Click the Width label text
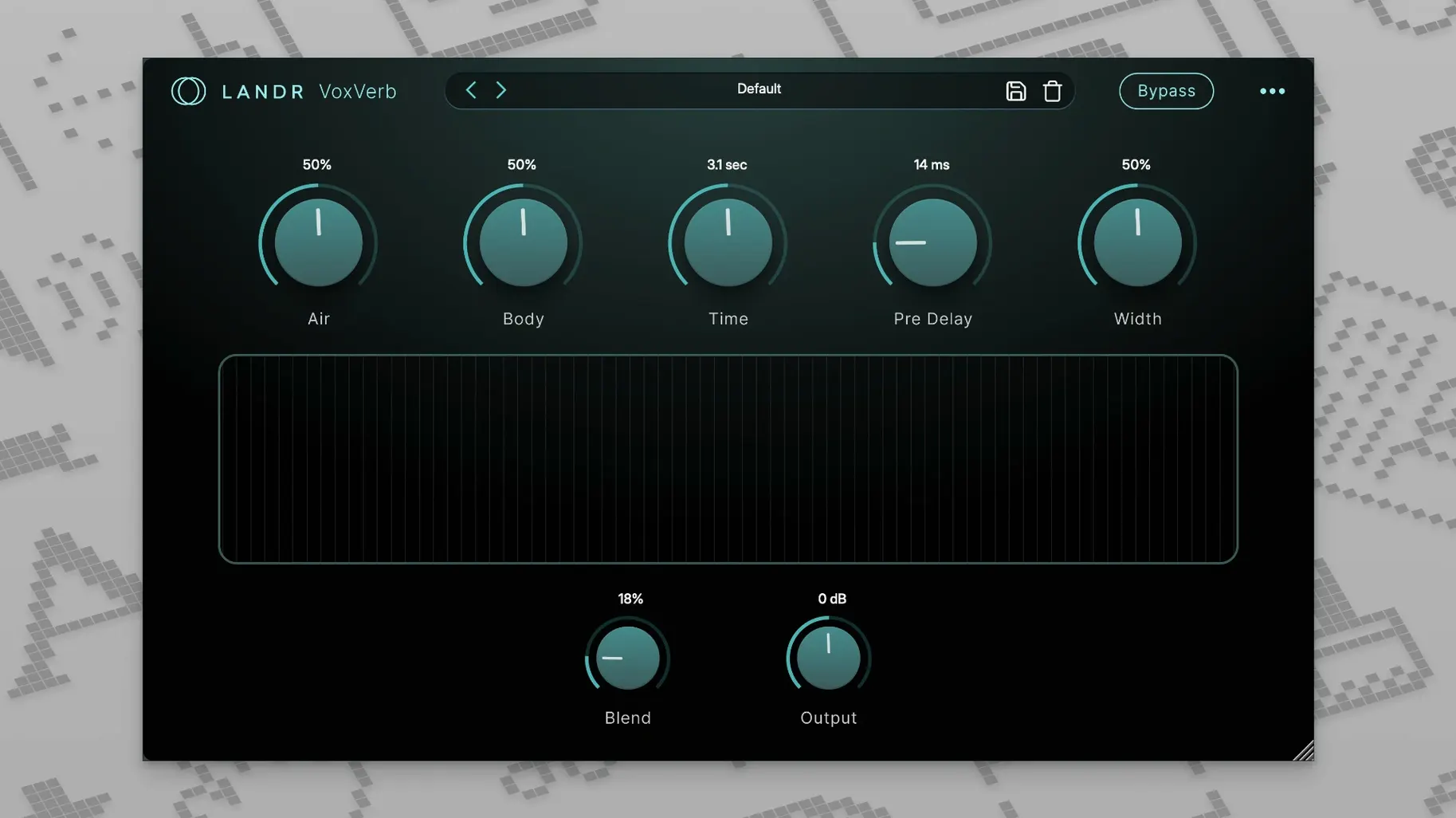The image size is (1456, 818). (1137, 319)
